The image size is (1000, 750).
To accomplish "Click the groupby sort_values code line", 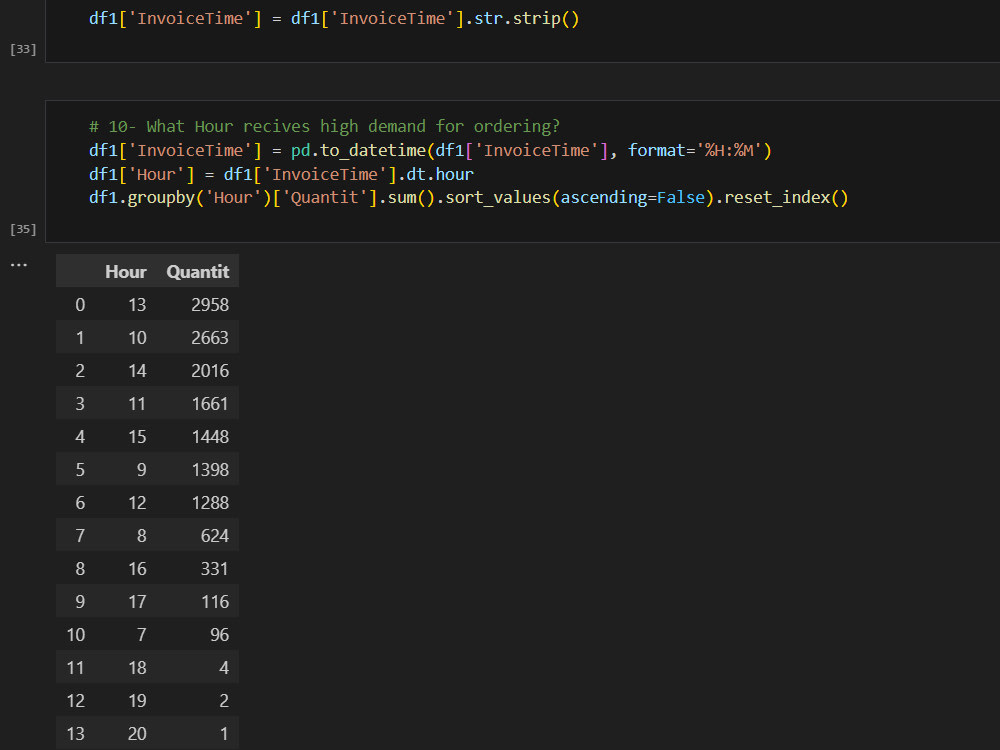I will [468, 198].
